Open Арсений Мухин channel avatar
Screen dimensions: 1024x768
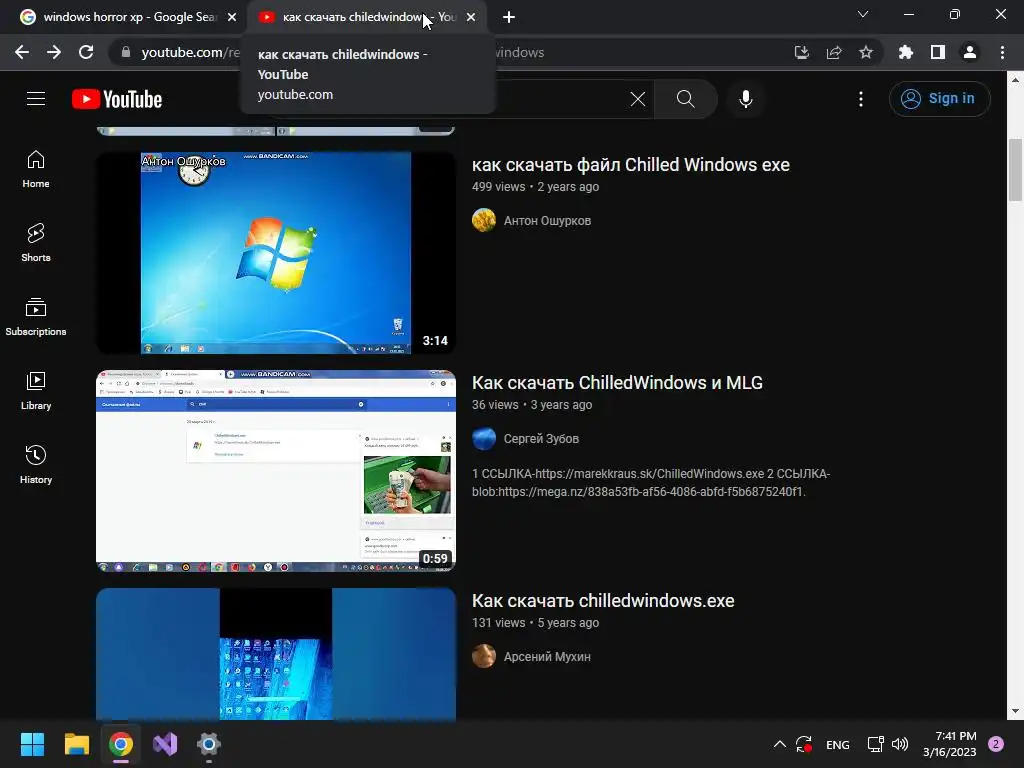point(484,657)
